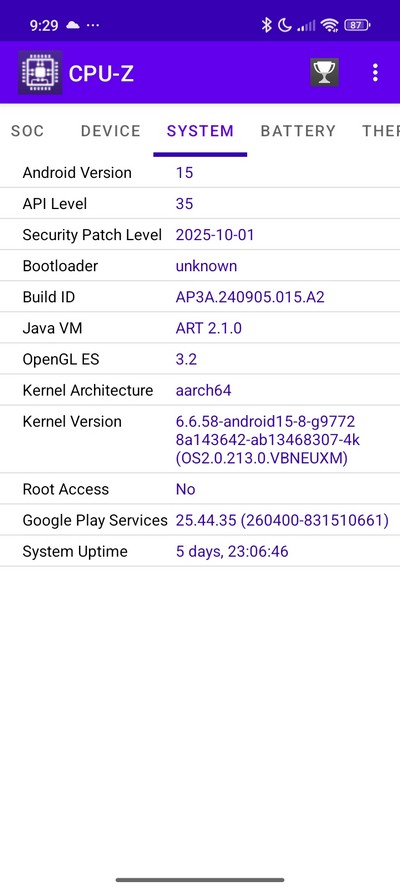Viewport: 400px width, 889px height.
Task: Switch to the SOC tab
Action: tap(27, 131)
